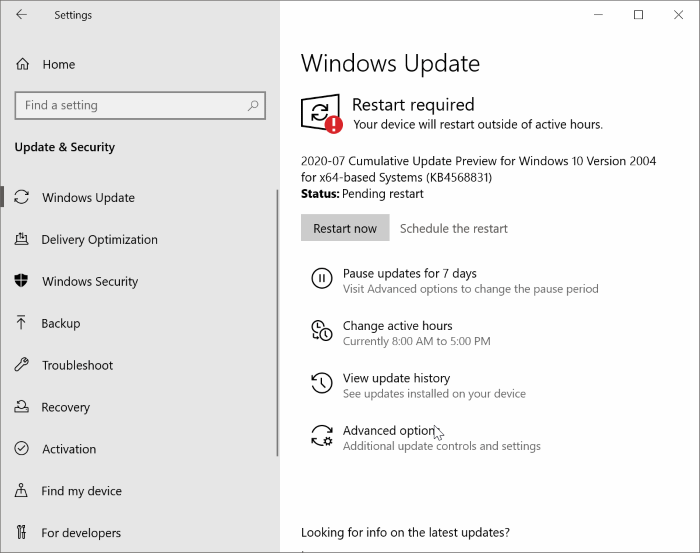This screenshot has height=553, width=700.
Task: Click the Backup arrow icon
Action: pos(21,323)
